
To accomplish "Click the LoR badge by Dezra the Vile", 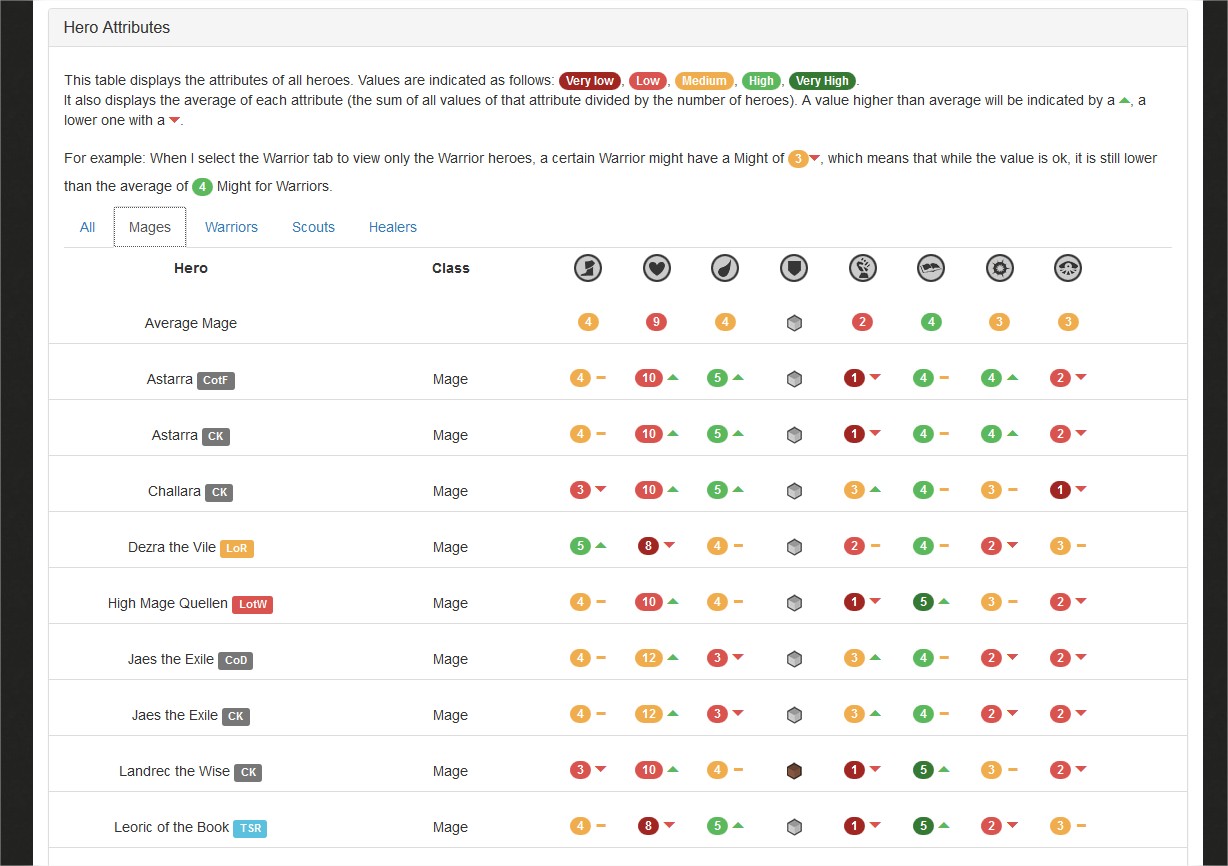I will click(237, 548).
